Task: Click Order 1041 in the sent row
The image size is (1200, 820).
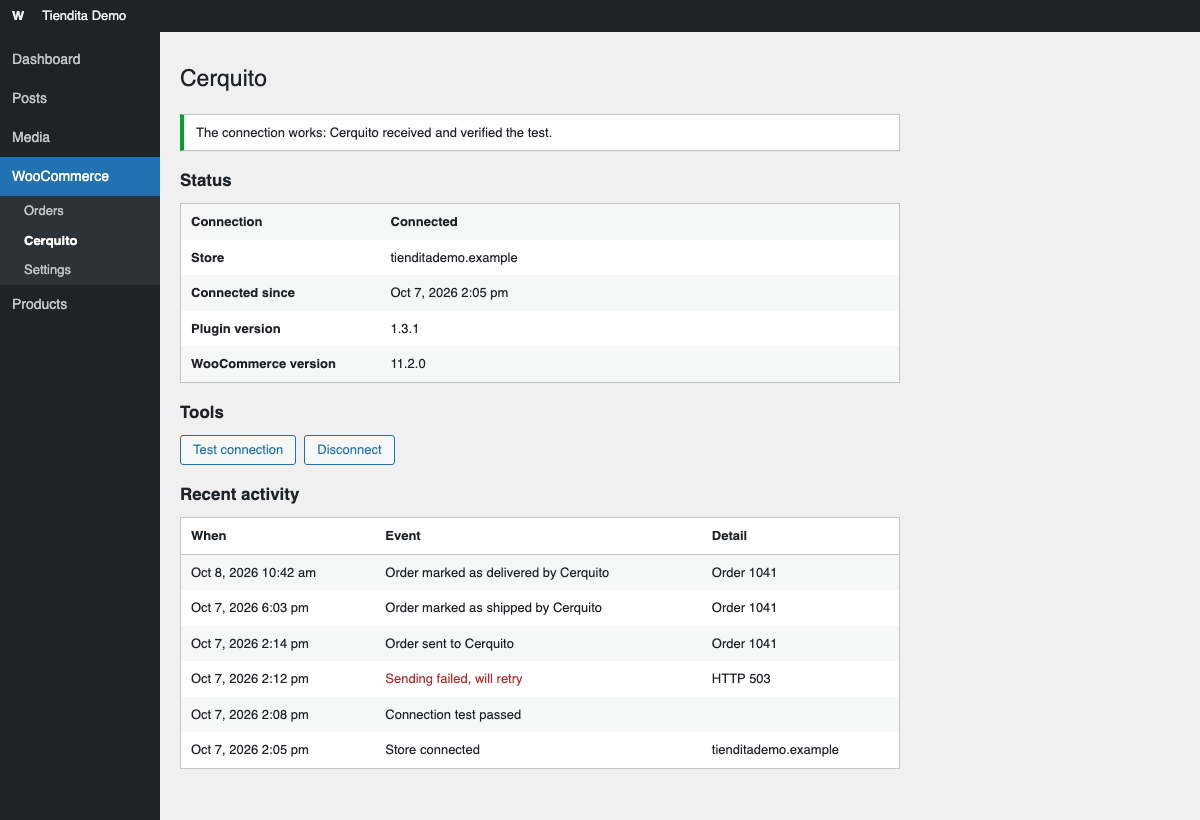Action: pyautogui.click(x=744, y=644)
